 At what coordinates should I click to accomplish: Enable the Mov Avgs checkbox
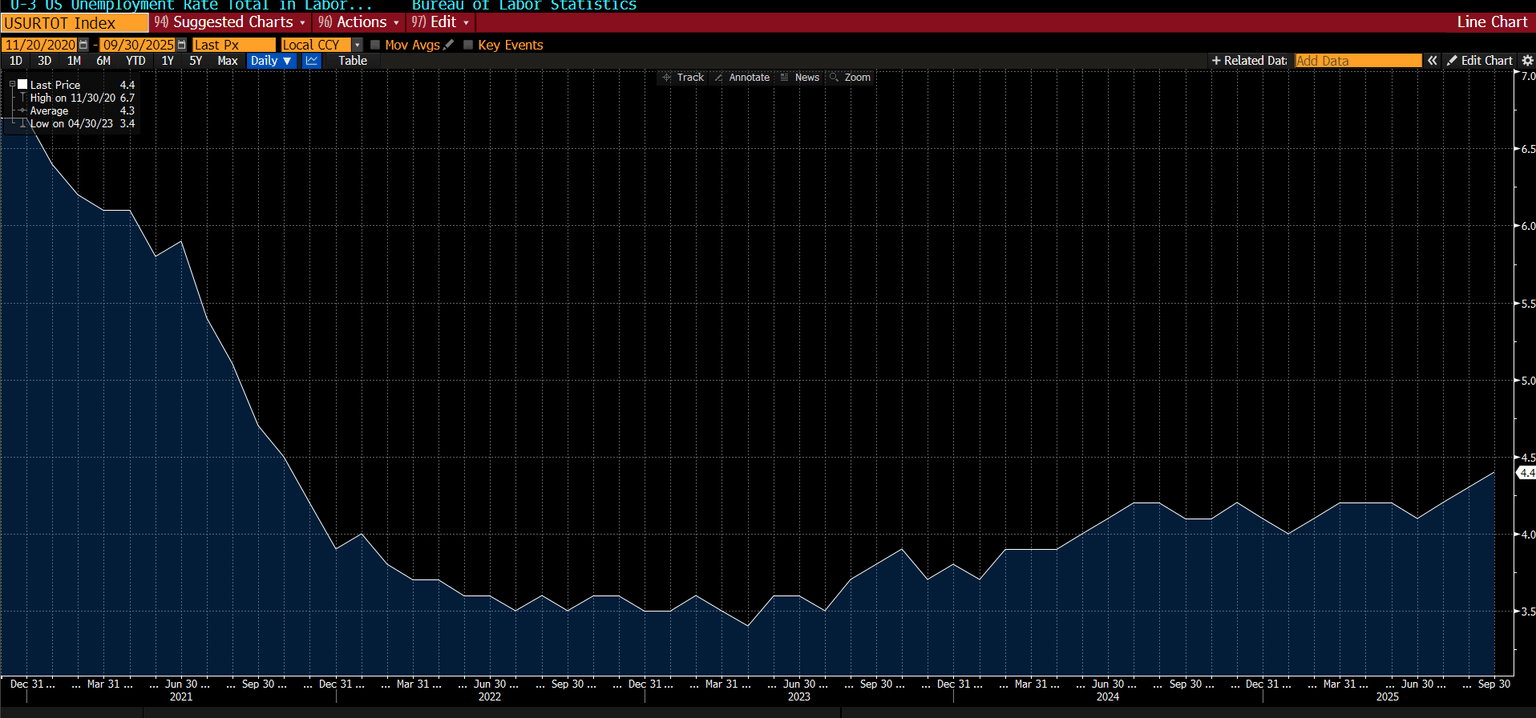coord(373,44)
